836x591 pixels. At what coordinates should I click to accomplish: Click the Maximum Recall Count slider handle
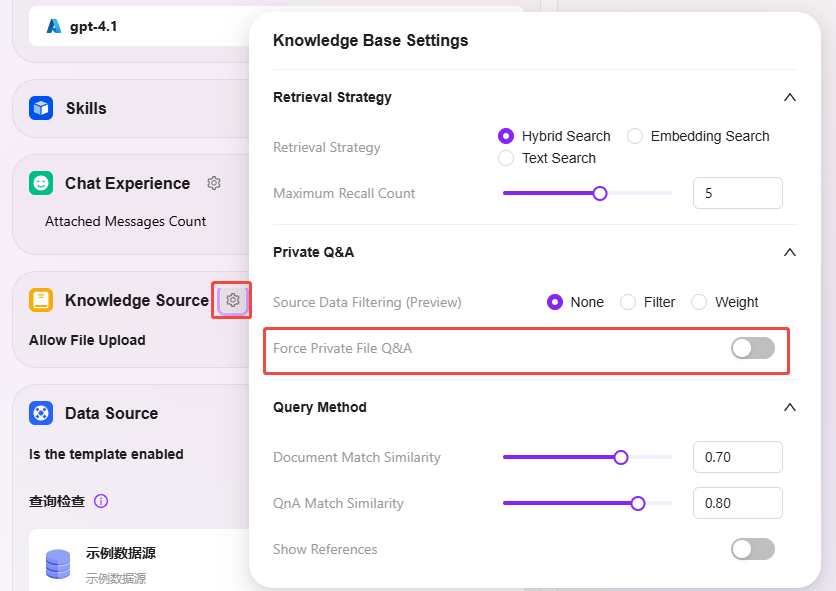[x=600, y=193]
